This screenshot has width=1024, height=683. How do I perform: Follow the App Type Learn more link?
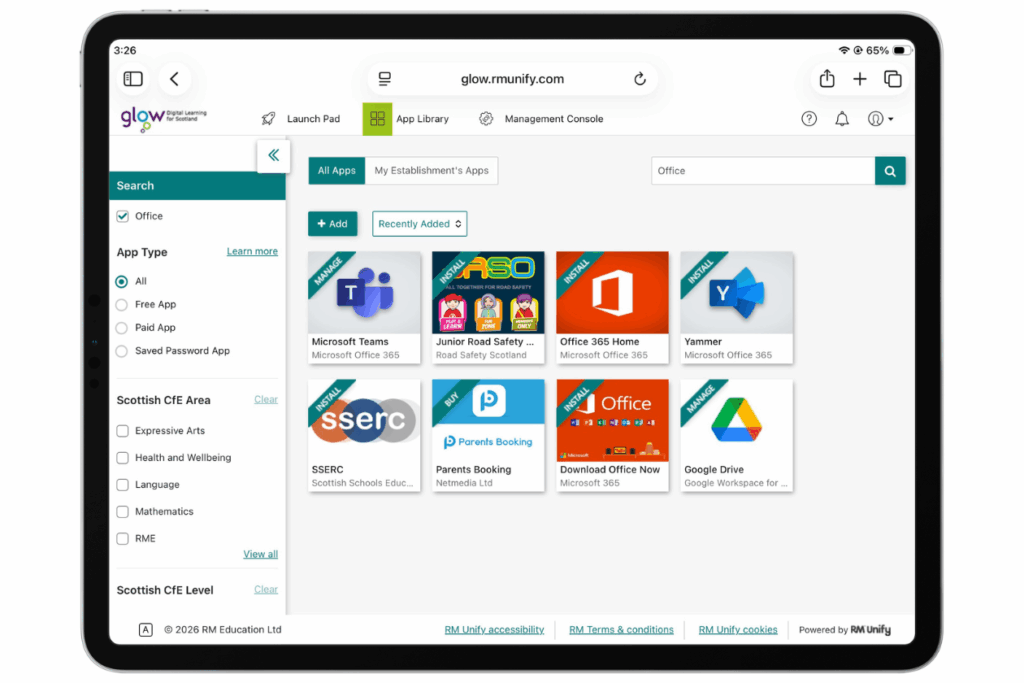(x=252, y=251)
